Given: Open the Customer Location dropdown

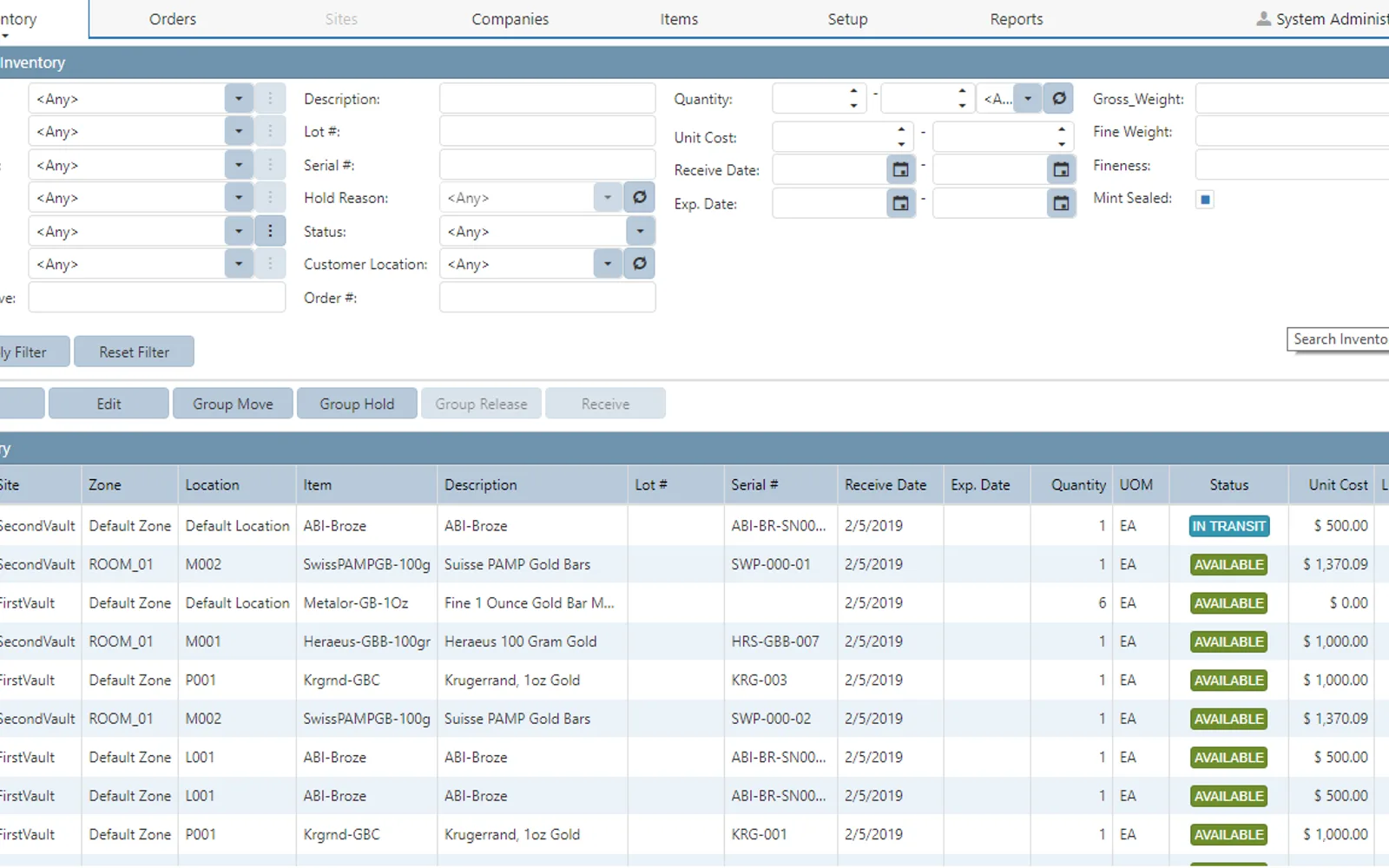Looking at the screenshot, I should click(608, 264).
